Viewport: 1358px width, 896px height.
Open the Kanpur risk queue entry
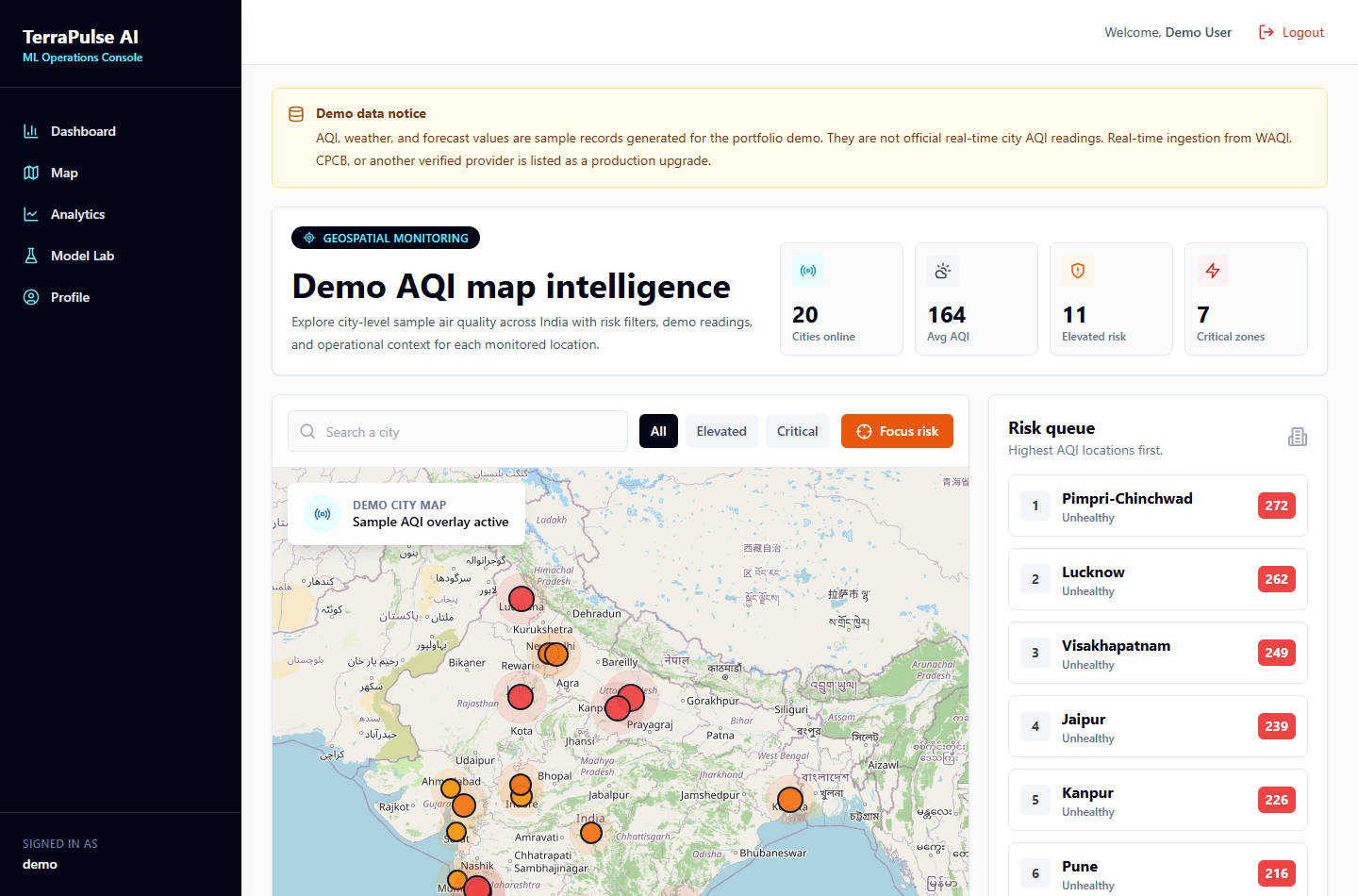(1158, 800)
